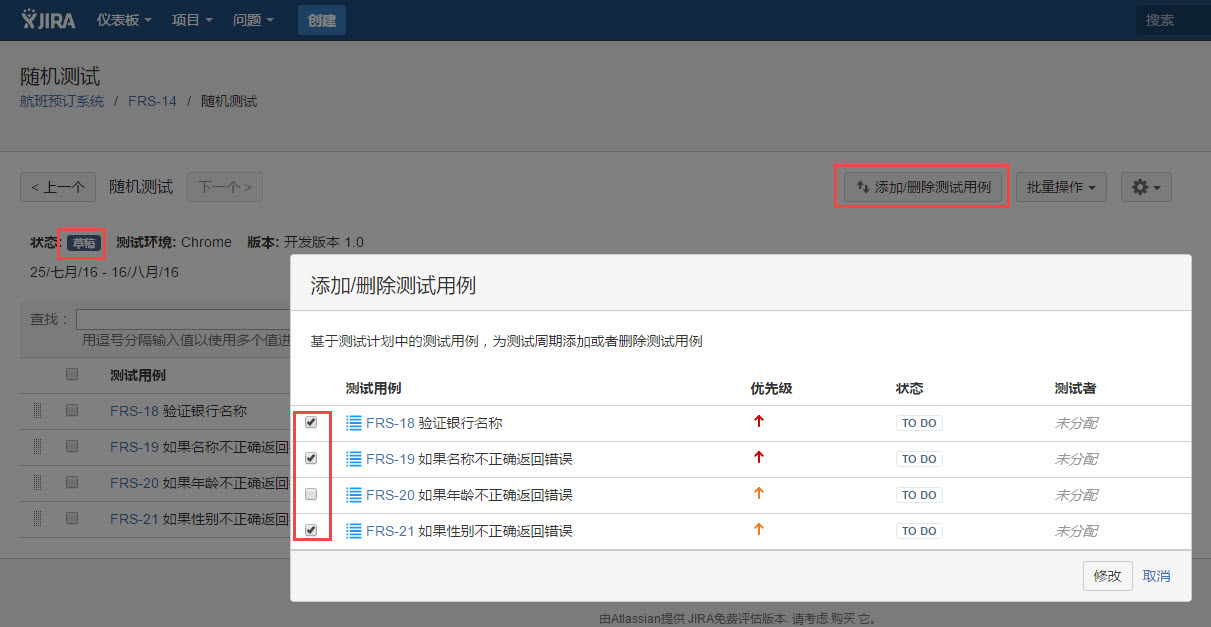The image size is (1211, 627).
Task: Open FRS-21 link in background list
Action: coord(134,519)
